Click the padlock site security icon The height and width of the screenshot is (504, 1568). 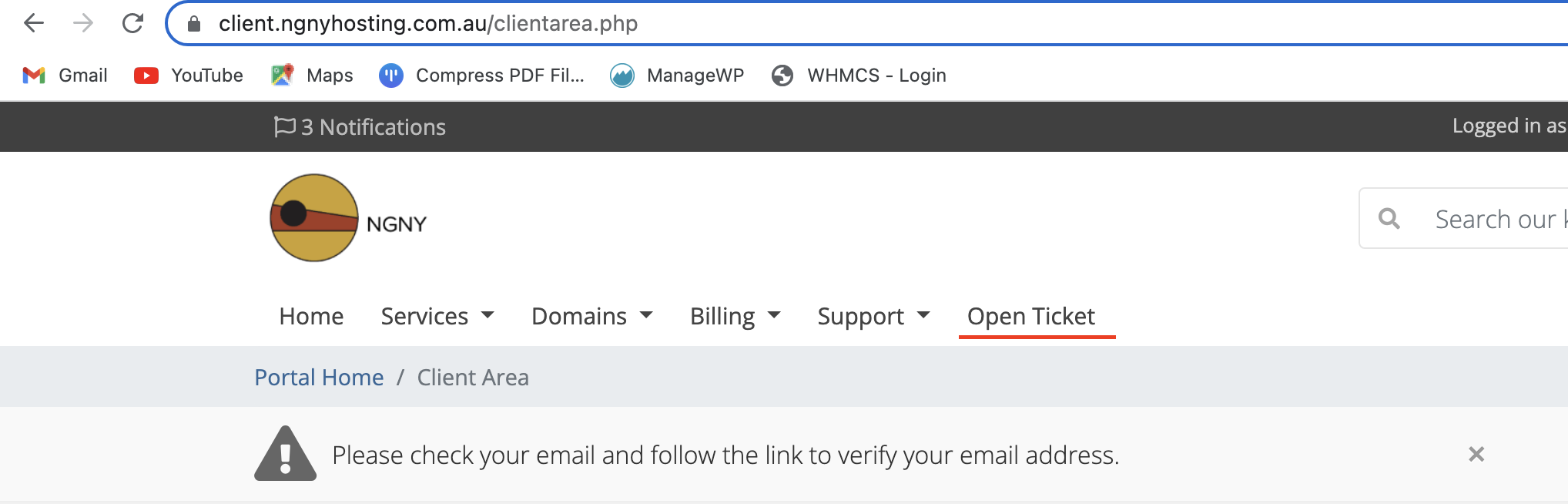point(194,24)
